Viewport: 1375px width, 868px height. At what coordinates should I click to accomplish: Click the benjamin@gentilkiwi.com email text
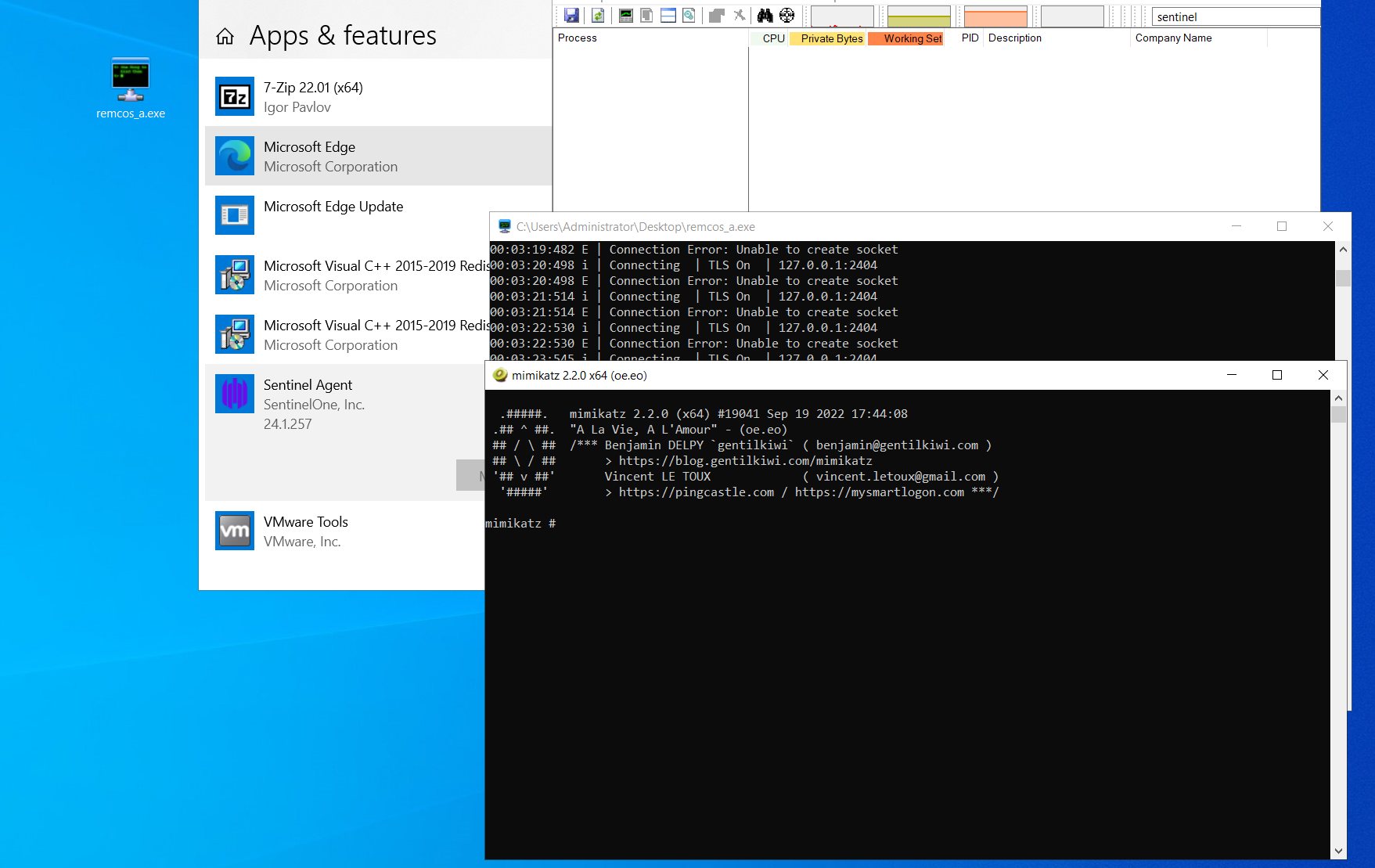[x=897, y=445]
